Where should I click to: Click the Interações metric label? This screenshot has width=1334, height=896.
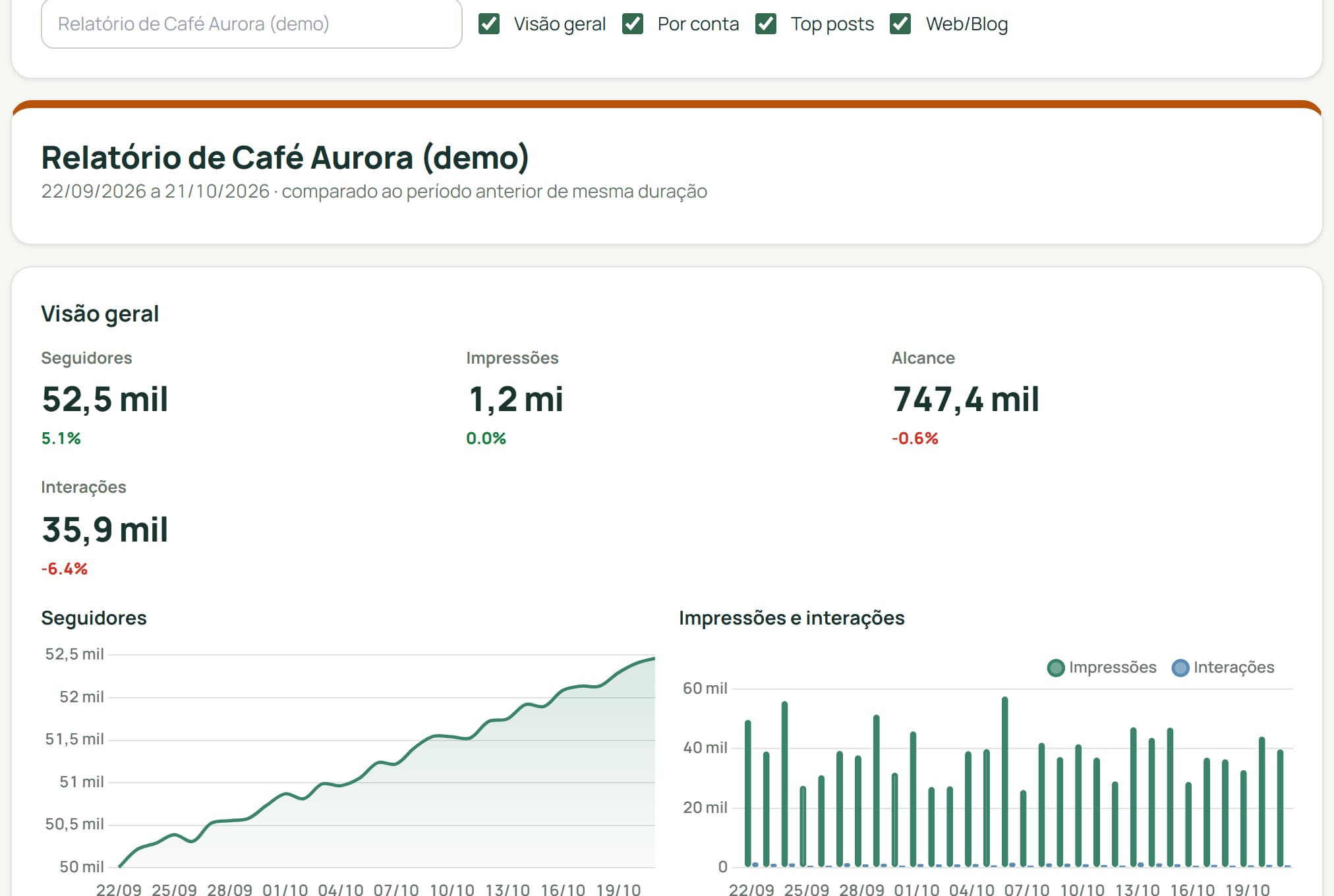(83, 487)
